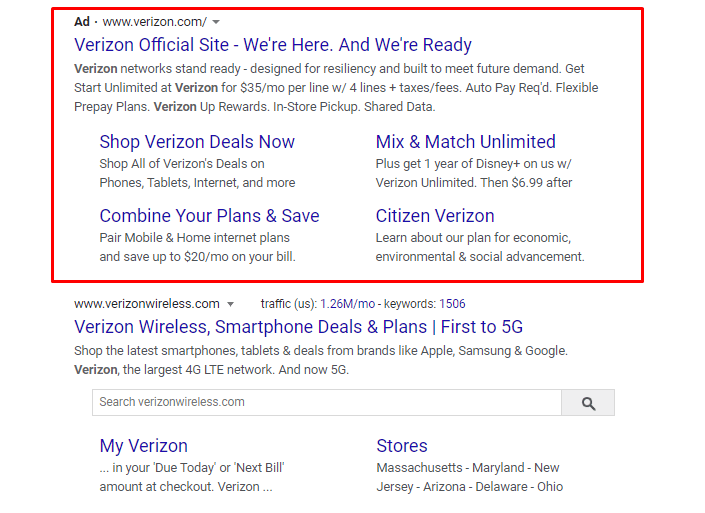
Task: Open the ad's www.verizon.com dropdown arrow
Action: (216, 22)
